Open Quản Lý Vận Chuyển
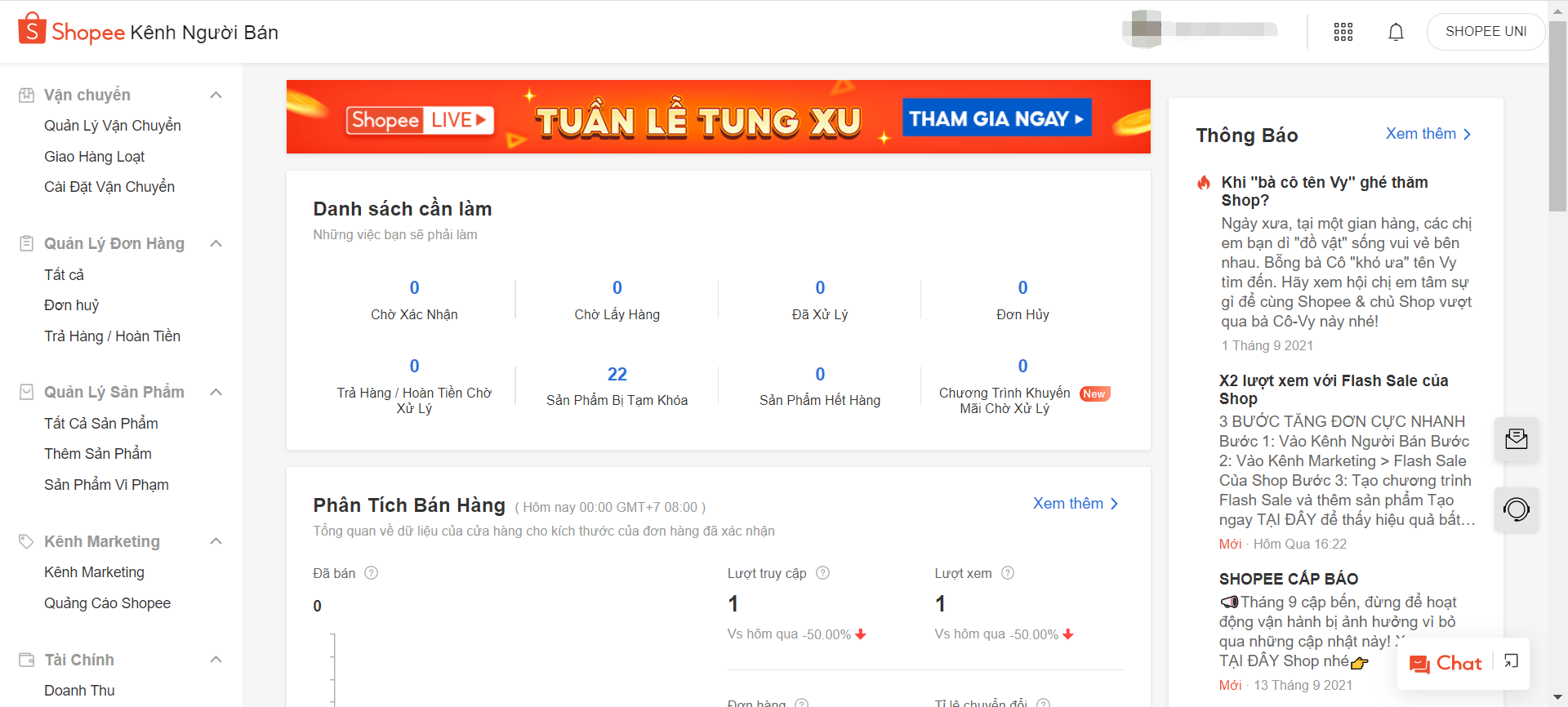The height and width of the screenshot is (707, 1568). click(x=113, y=126)
